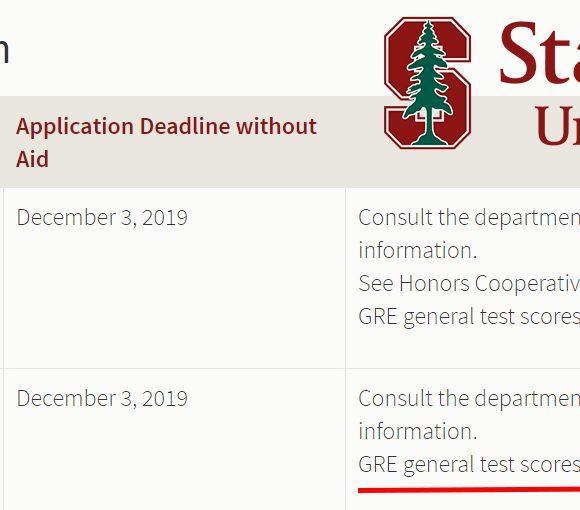The width and height of the screenshot is (580, 510).
Task: Click first row Consult the department text
Action: 469,217
